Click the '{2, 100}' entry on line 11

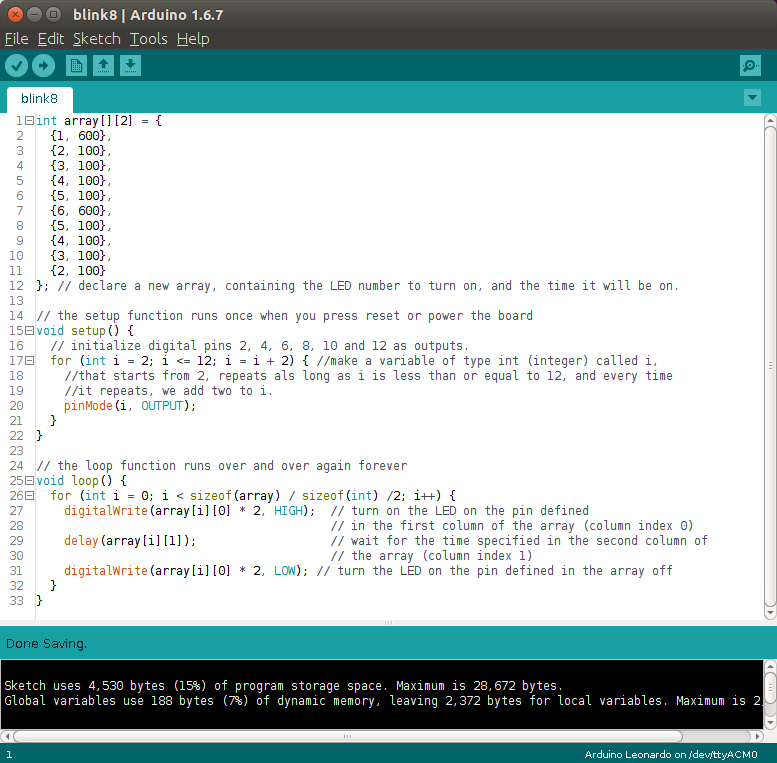click(x=78, y=271)
